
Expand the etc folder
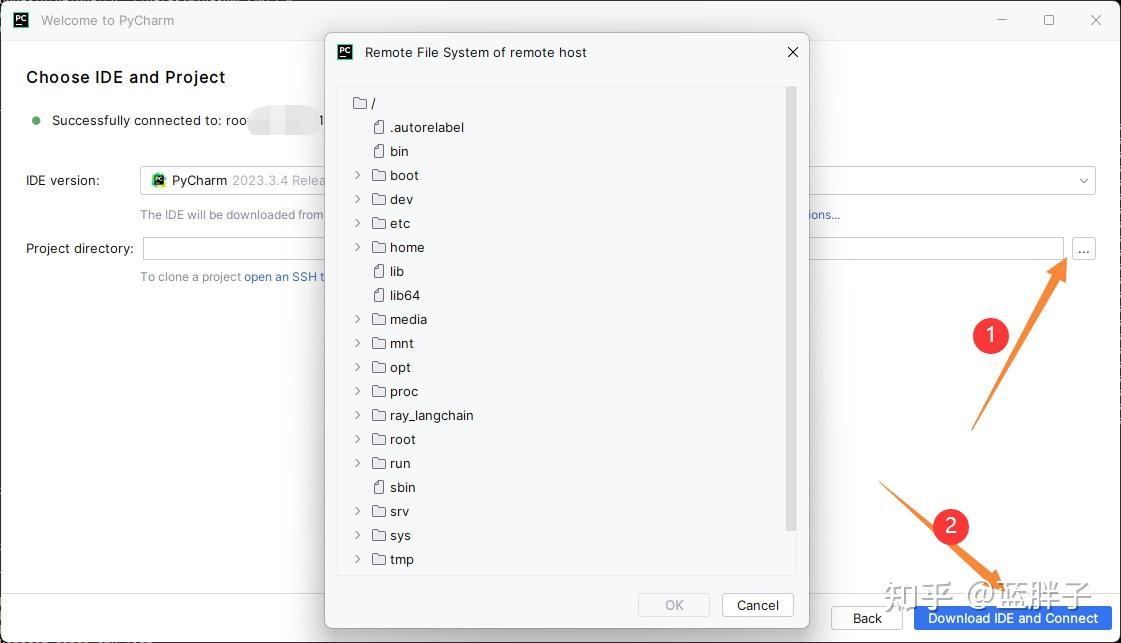pyautogui.click(x=358, y=223)
